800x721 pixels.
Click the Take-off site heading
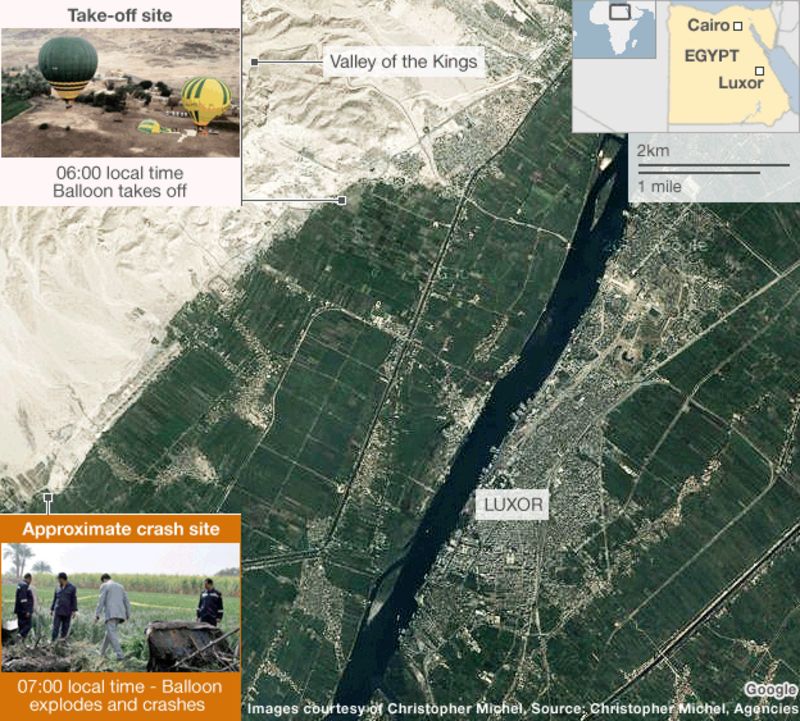(x=119, y=15)
